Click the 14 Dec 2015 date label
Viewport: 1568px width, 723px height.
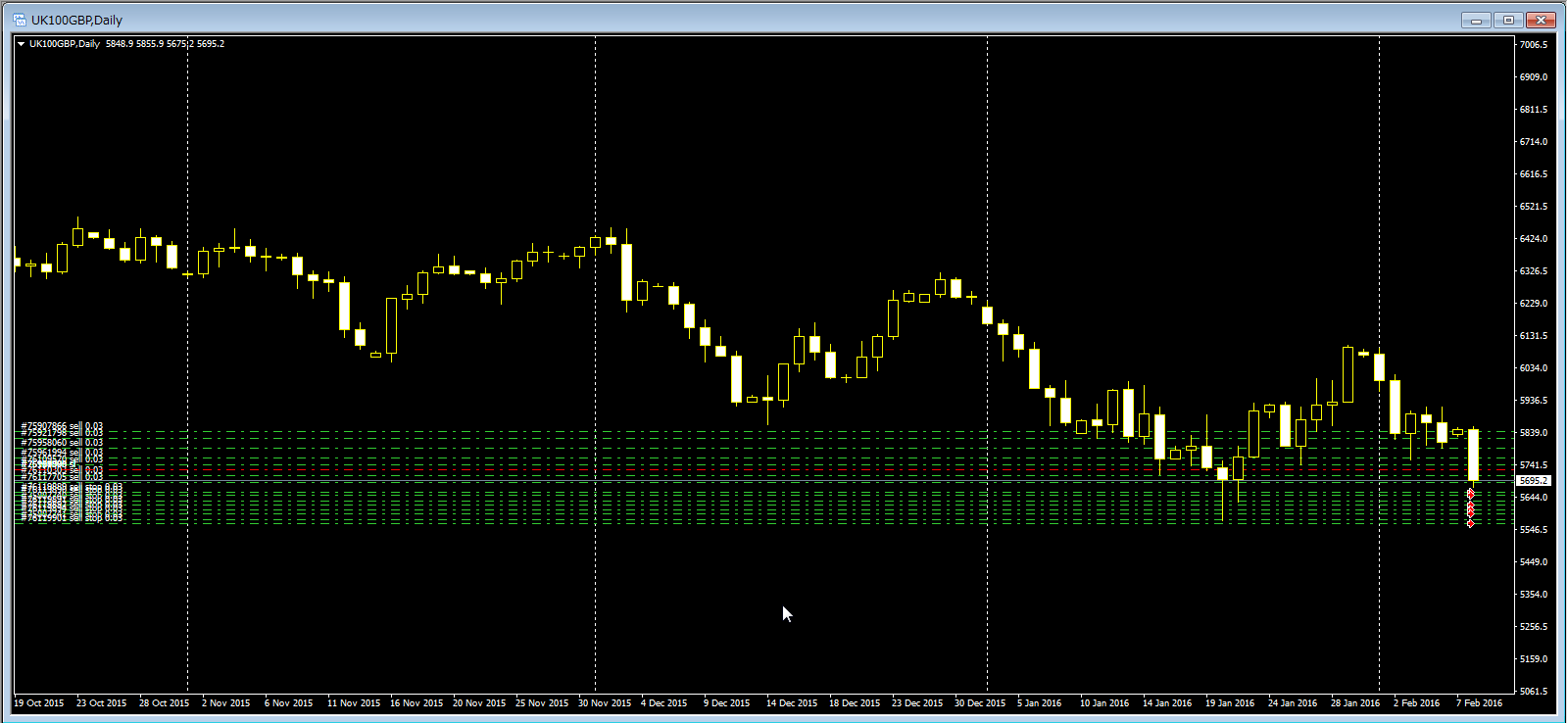point(792,703)
